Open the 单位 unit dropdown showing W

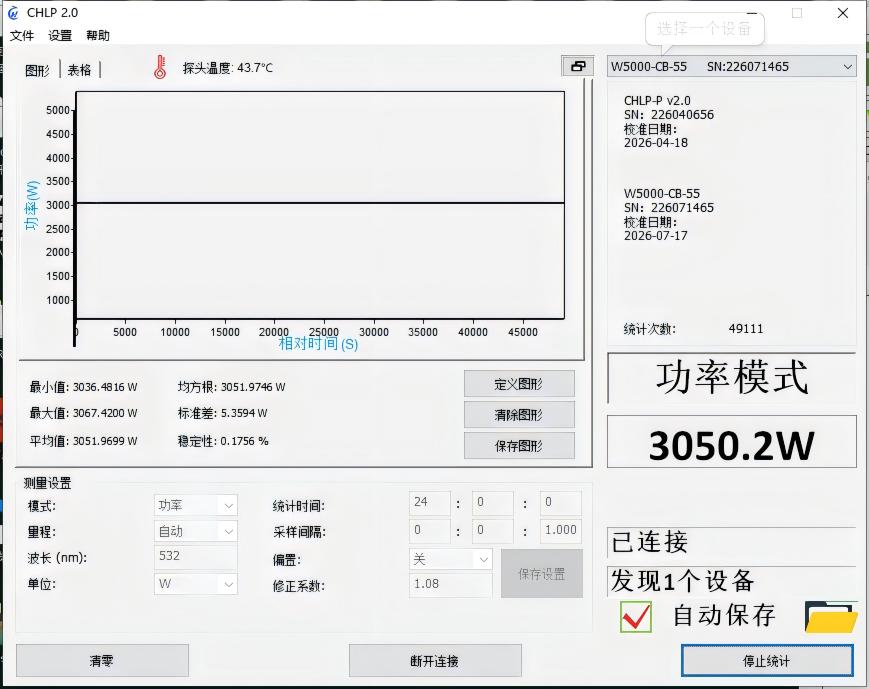coord(196,584)
